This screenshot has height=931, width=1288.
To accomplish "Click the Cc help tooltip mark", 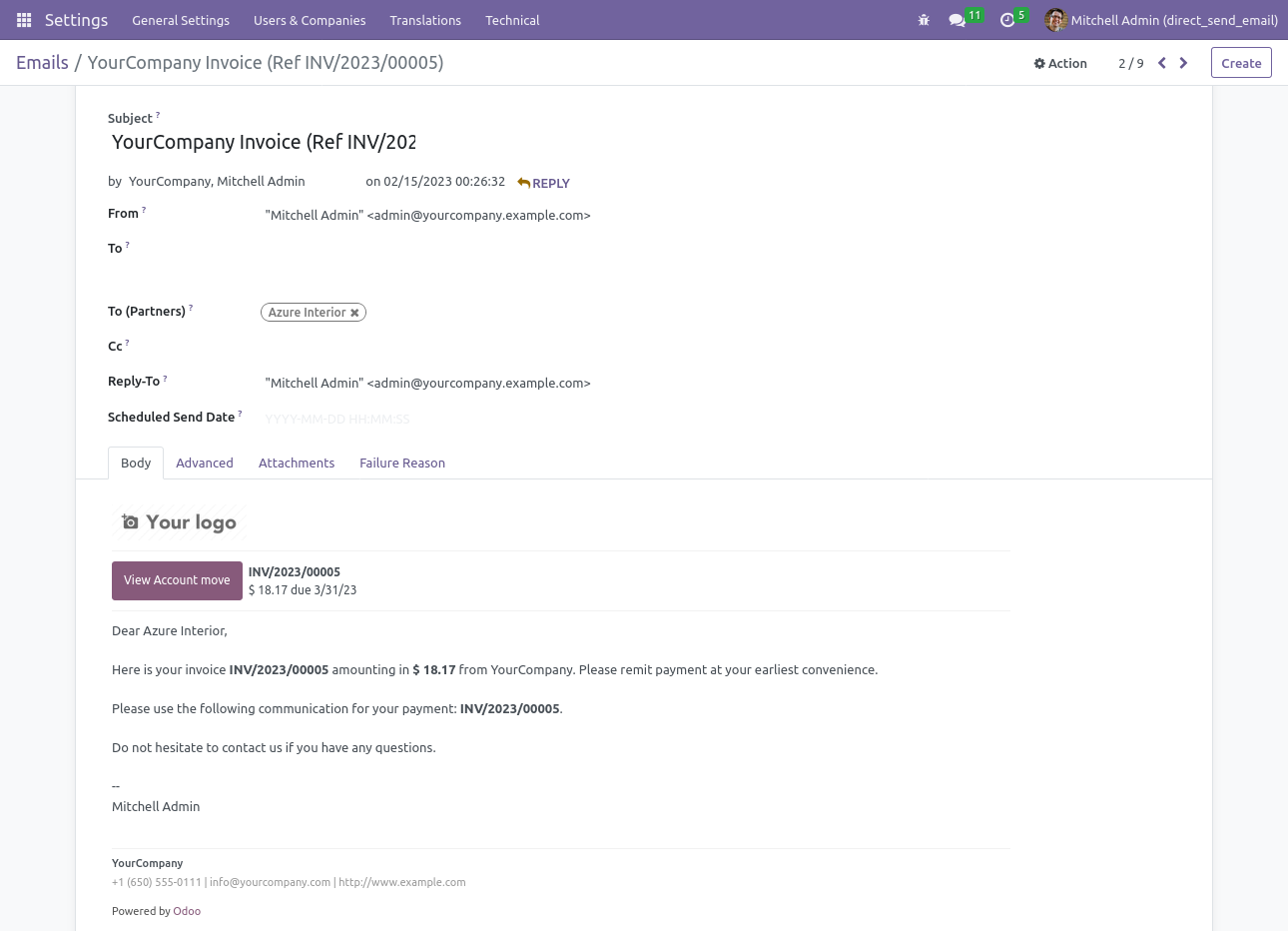I will point(127,343).
